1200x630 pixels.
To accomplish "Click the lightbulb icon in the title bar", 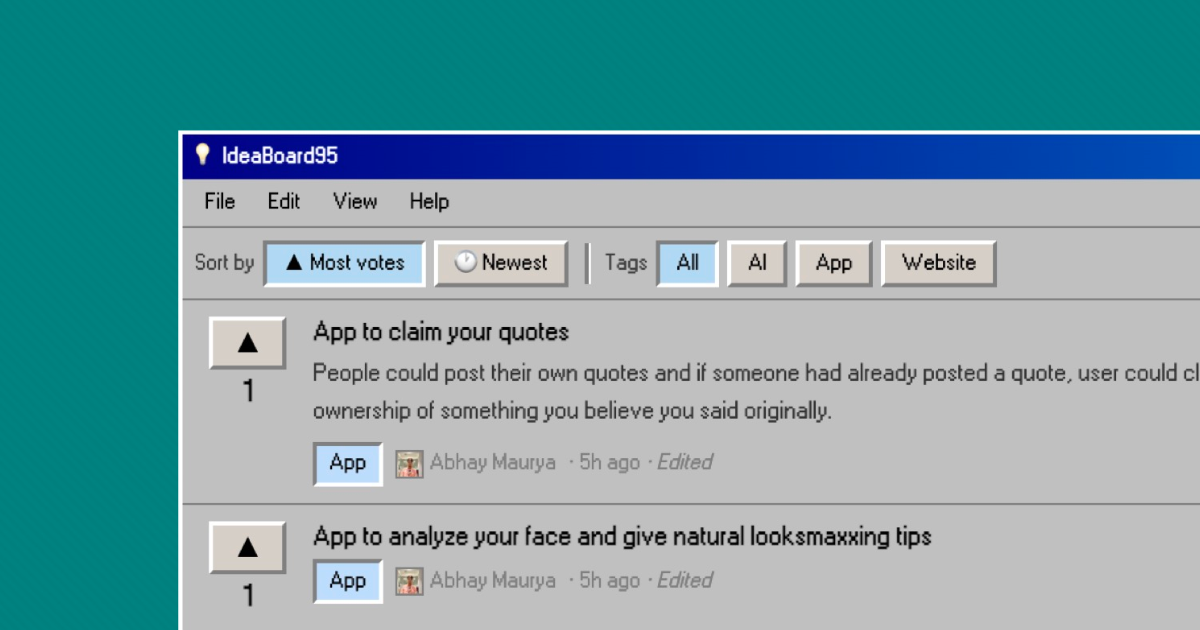I will tap(203, 155).
